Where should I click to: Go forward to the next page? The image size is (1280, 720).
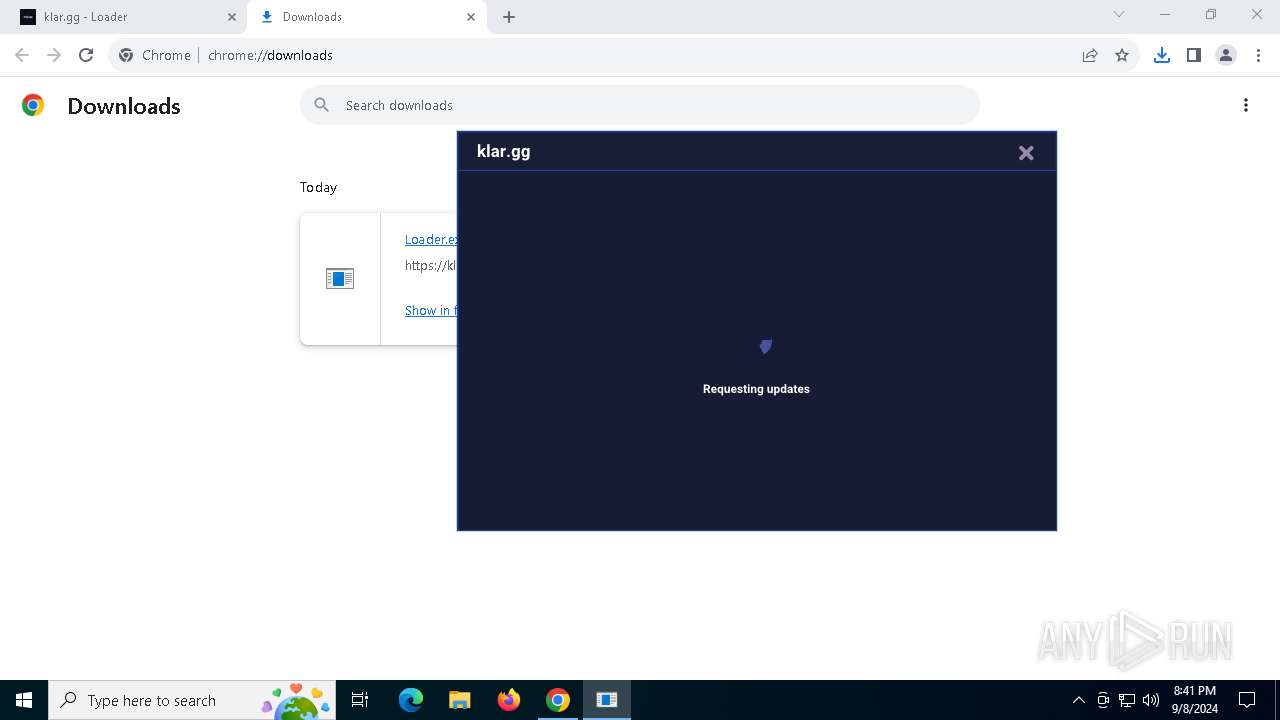pyautogui.click(x=54, y=55)
